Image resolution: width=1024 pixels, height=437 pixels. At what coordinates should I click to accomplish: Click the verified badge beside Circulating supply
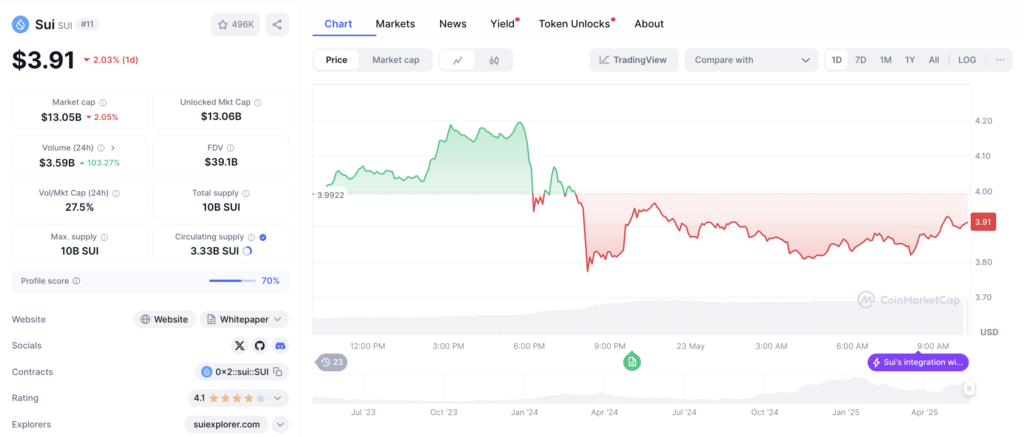pos(263,238)
